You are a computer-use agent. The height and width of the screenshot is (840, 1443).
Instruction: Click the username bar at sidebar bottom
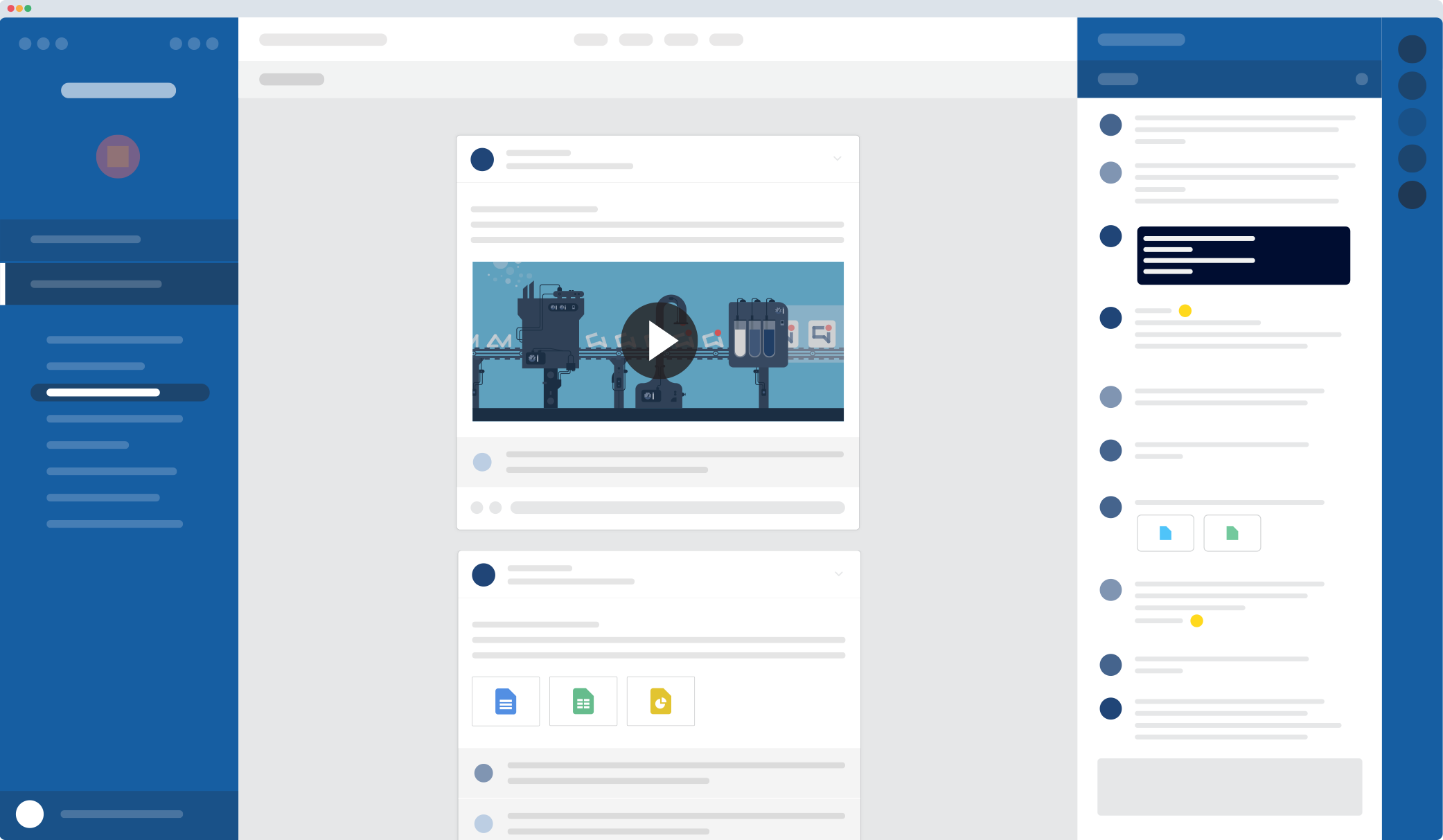point(122,814)
